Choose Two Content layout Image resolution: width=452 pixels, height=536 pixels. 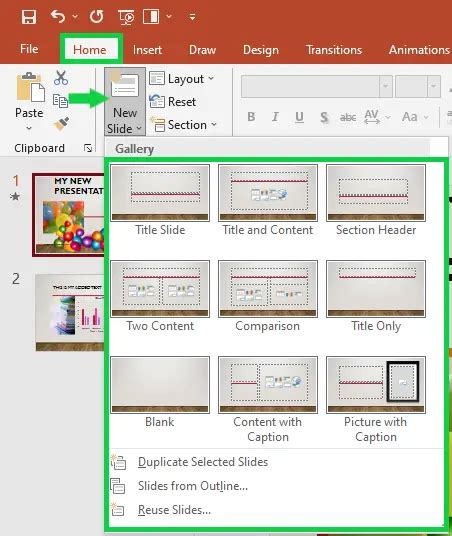point(160,296)
